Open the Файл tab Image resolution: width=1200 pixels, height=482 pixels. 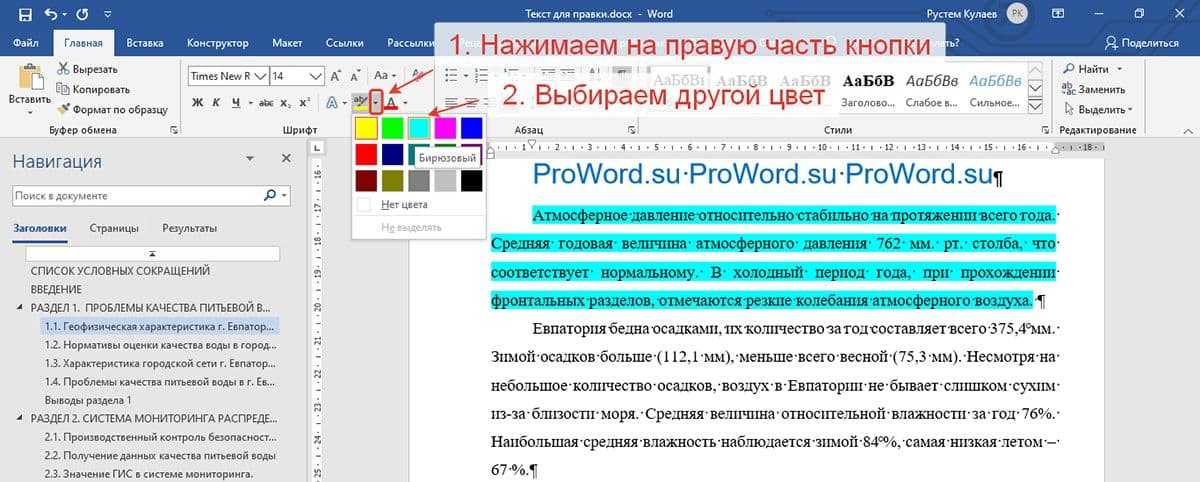point(27,43)
